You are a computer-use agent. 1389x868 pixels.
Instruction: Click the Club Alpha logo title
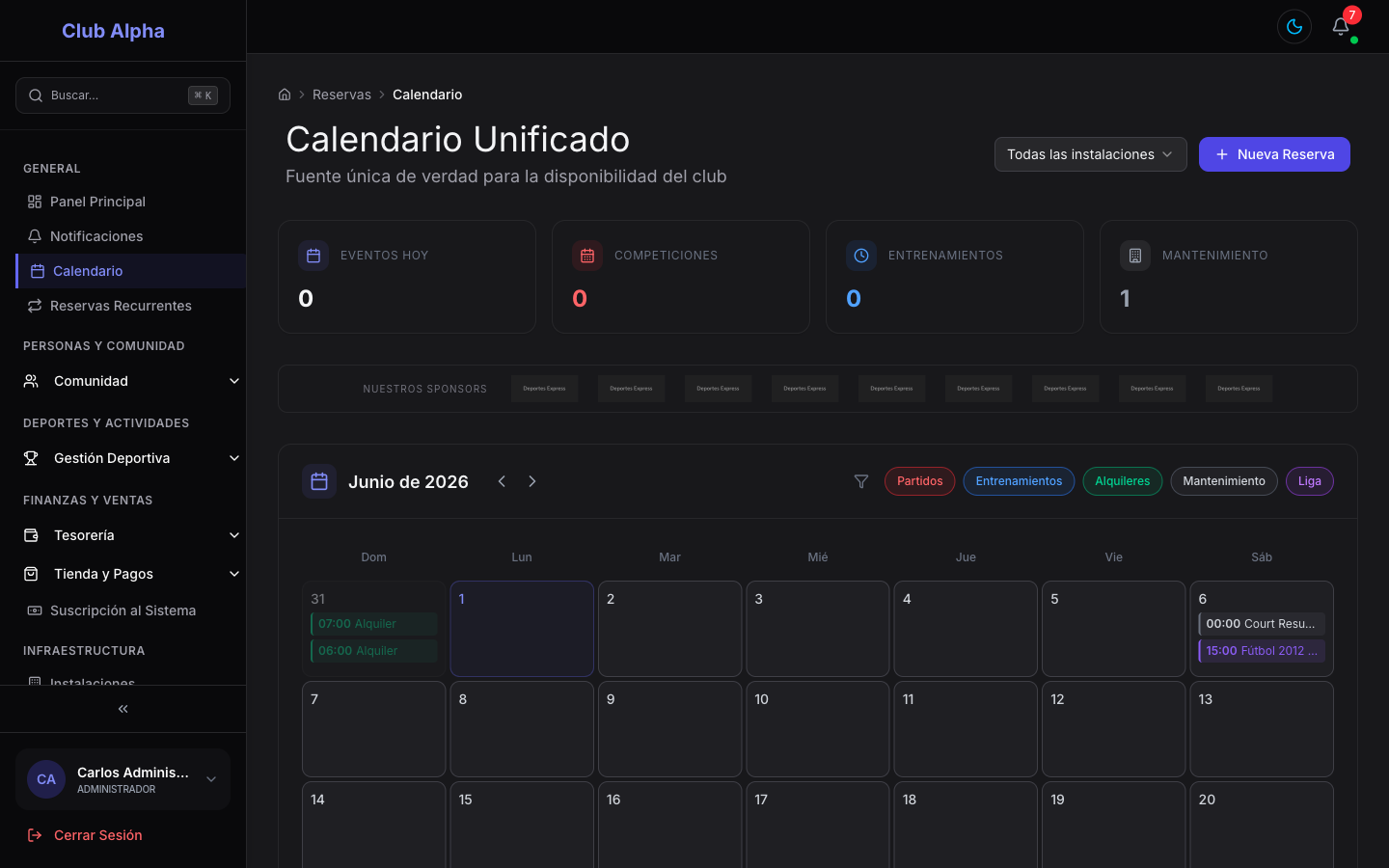click(113, 31)
